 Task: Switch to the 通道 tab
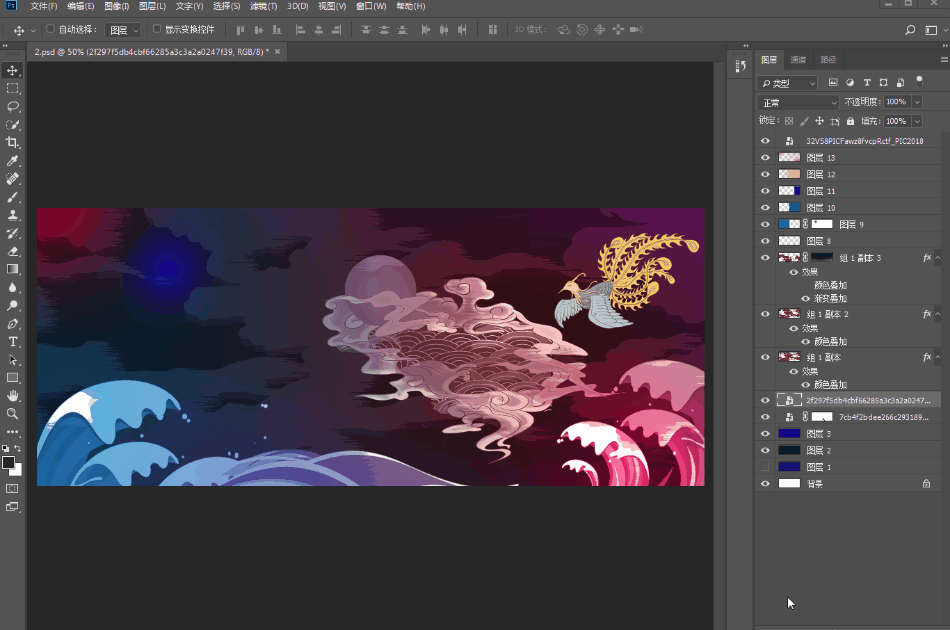[x=799, y=59]
